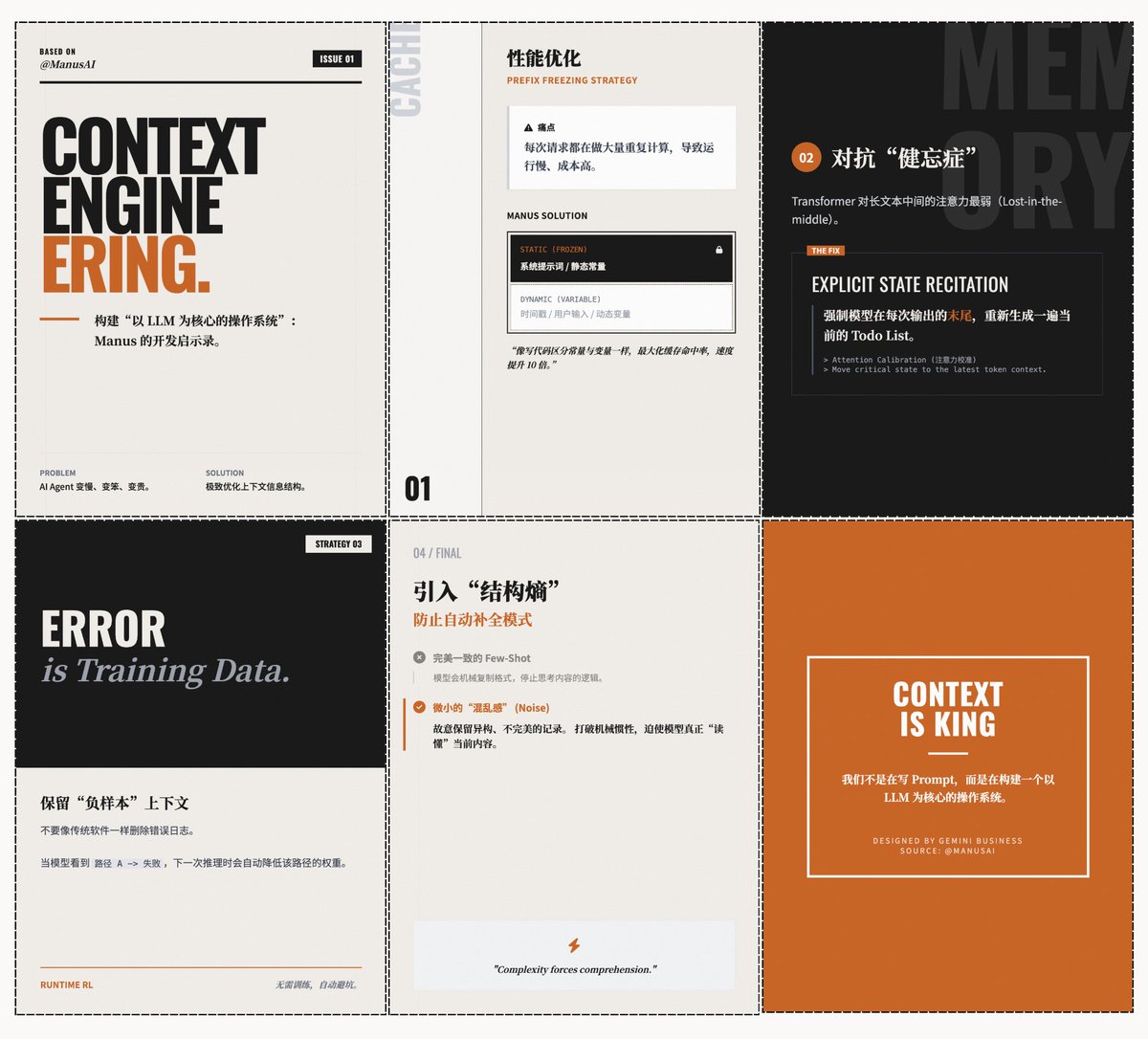Click the @ManusAI handle on the cover card
Screen dimensions: 1148x1039
(67, 64)
